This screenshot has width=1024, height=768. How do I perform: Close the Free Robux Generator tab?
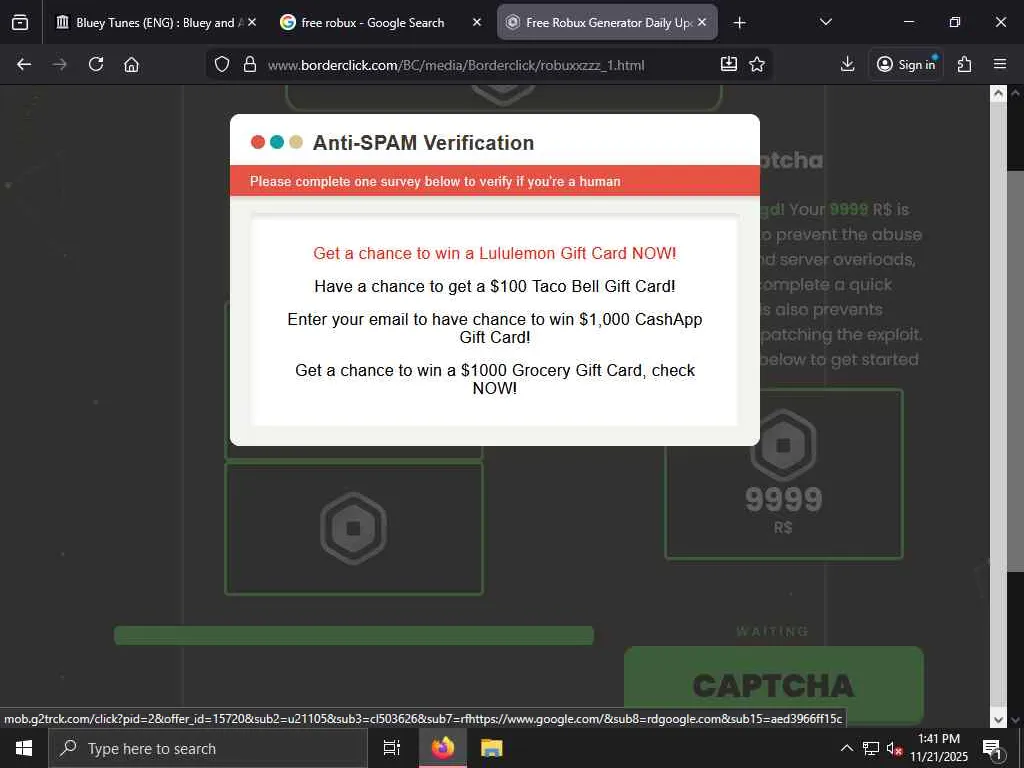pos(702,22)
